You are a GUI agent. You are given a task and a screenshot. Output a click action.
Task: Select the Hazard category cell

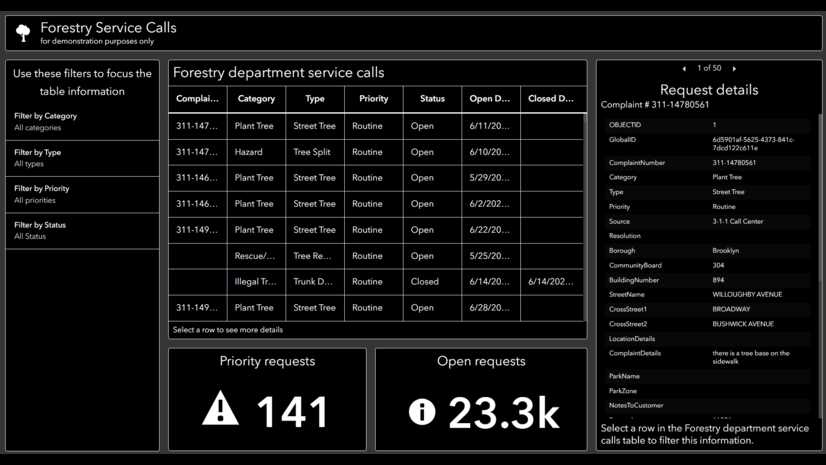(x=257, y=152)
